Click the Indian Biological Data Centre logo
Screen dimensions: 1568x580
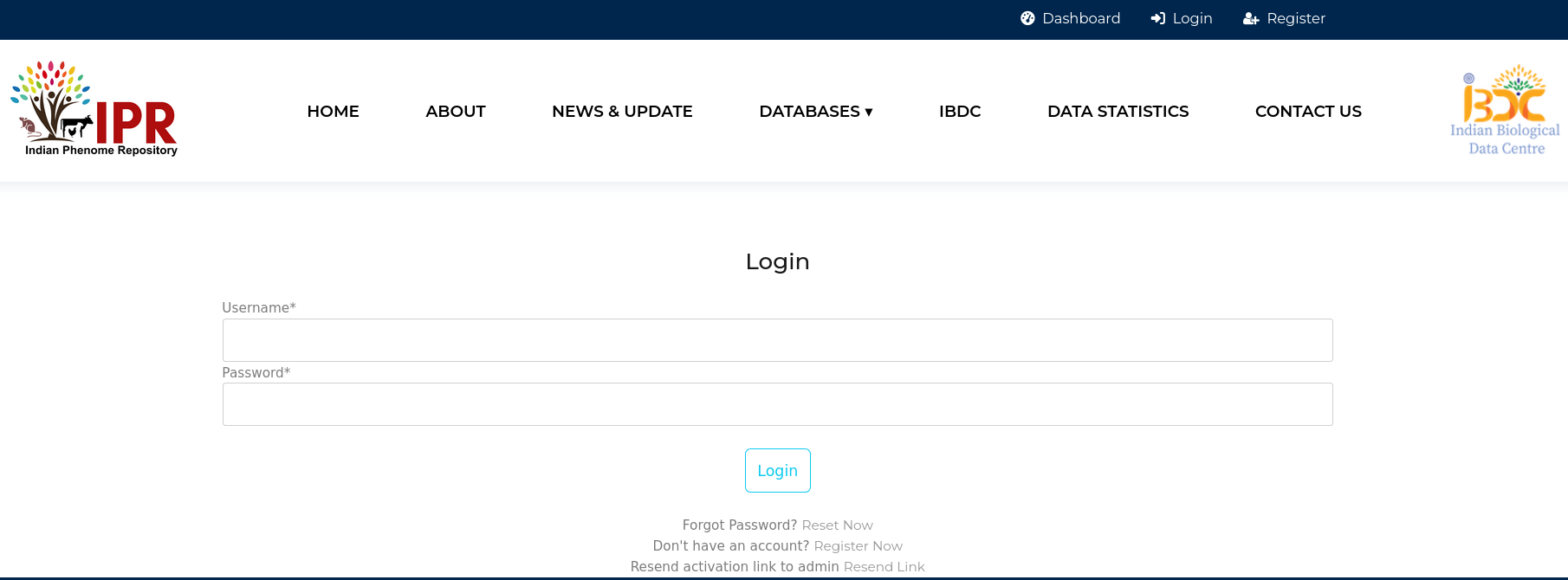point(1505,110)
